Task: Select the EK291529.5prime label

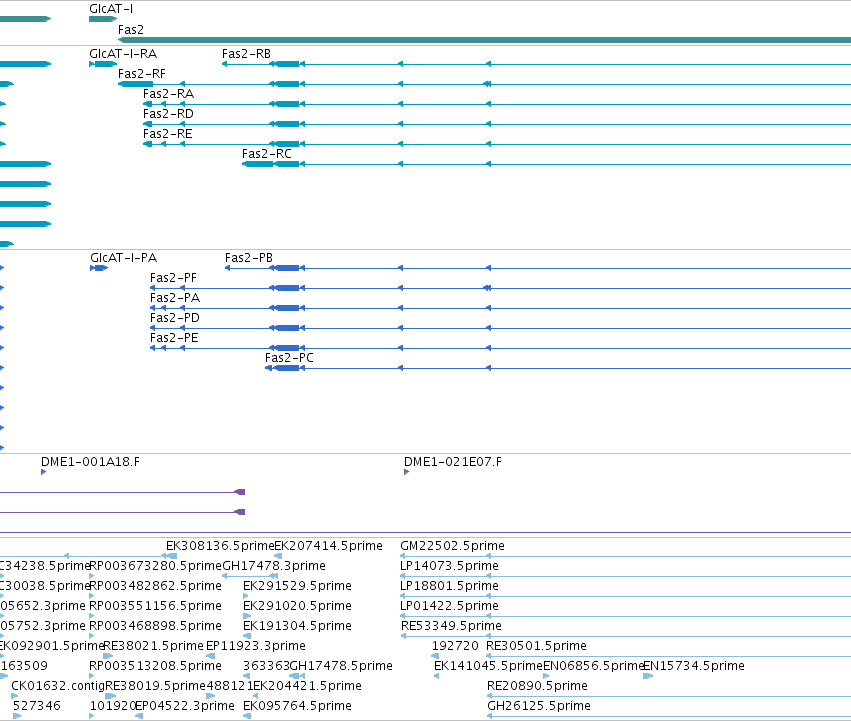Action: (x=297, y=586)
